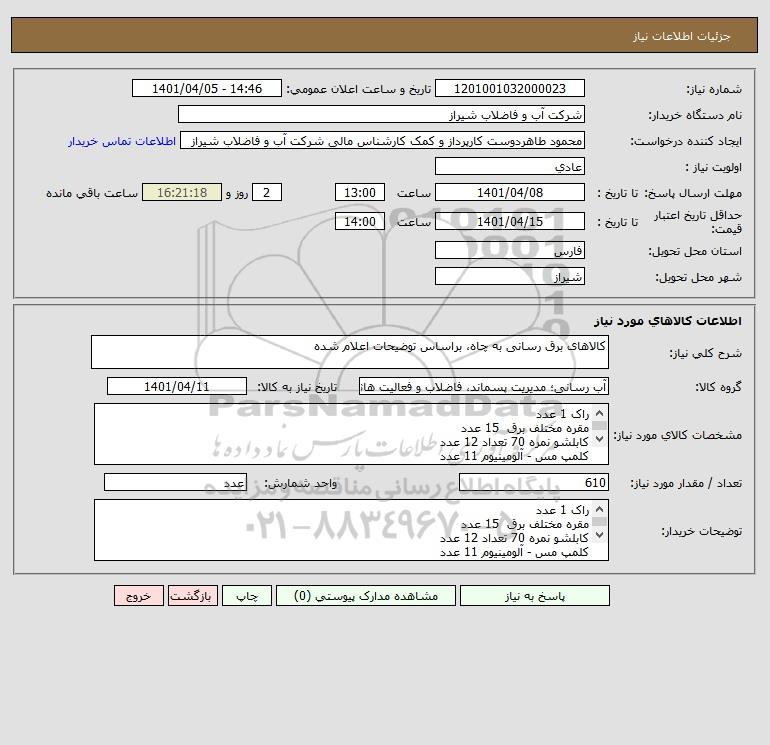The height and width of the screenshot is (745, 770).
Task: Click requester field 'محمود طاهردوست'
Action: point(383,141)
